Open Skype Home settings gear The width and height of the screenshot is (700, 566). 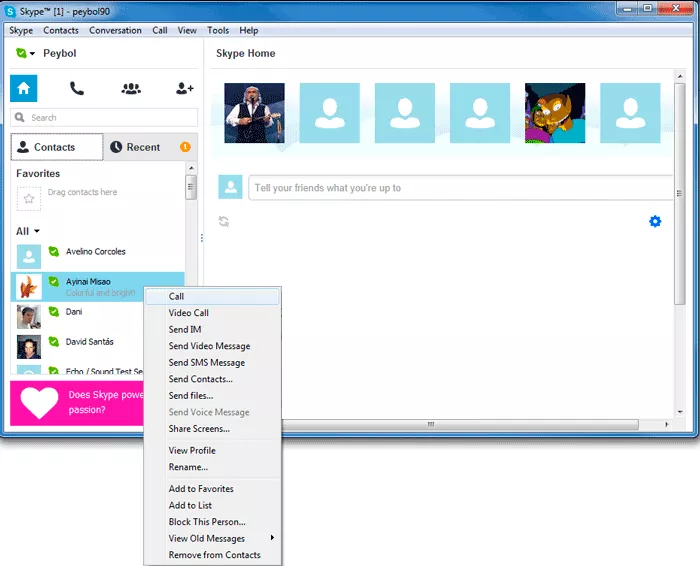655,221
